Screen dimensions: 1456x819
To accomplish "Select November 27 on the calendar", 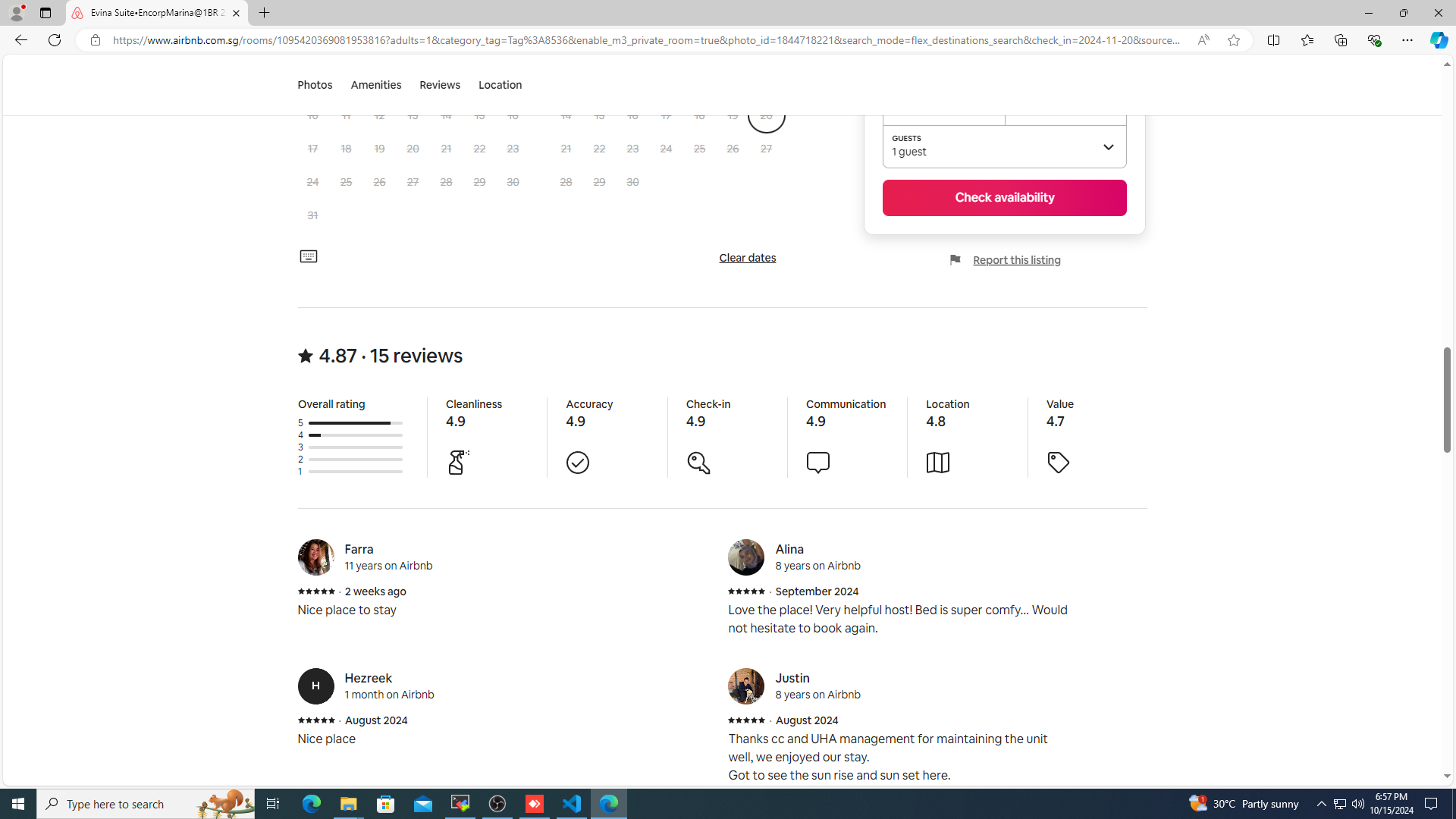I will tap(766, 149).
